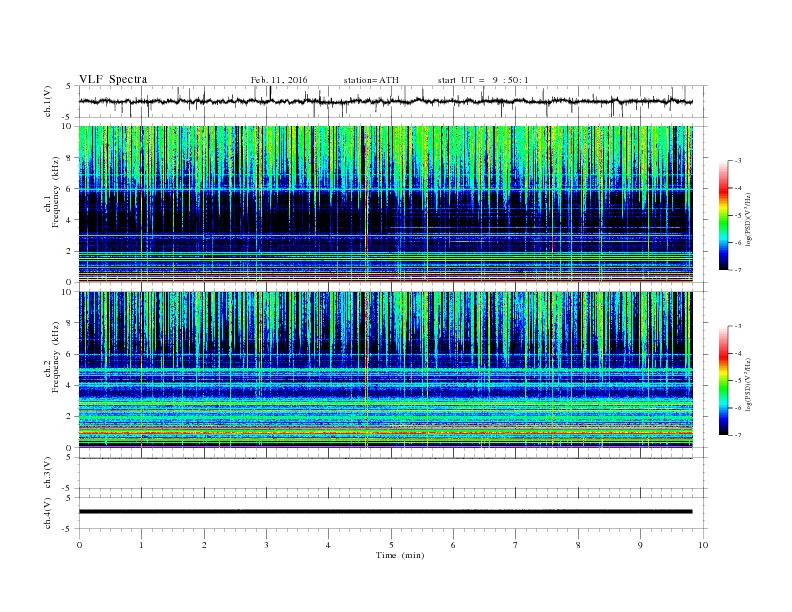The width and height of the screenshot is (792, 612).
Task: Click the ch.1(V) waveform trace at top
Action: [385, 101]
